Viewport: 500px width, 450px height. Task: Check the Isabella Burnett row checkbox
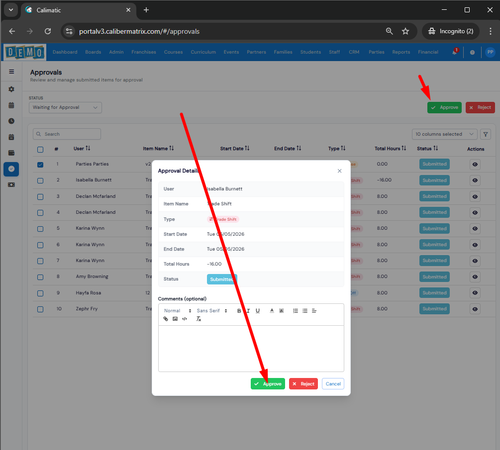click(40, 181)
